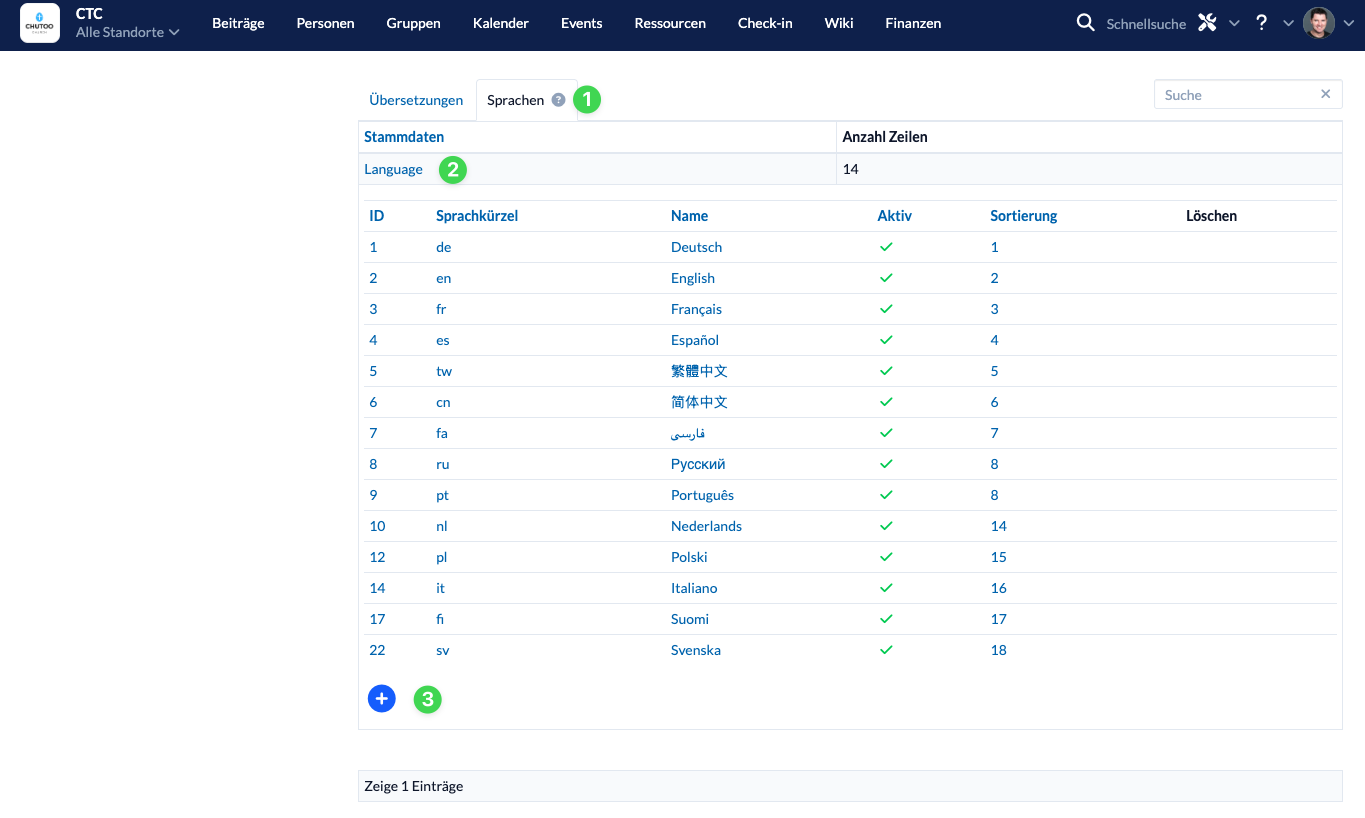The width and height of the screenshot is (1365, 818).
Task: Click the help icon on Sprachen tab
Action: (x=559, y=100)
